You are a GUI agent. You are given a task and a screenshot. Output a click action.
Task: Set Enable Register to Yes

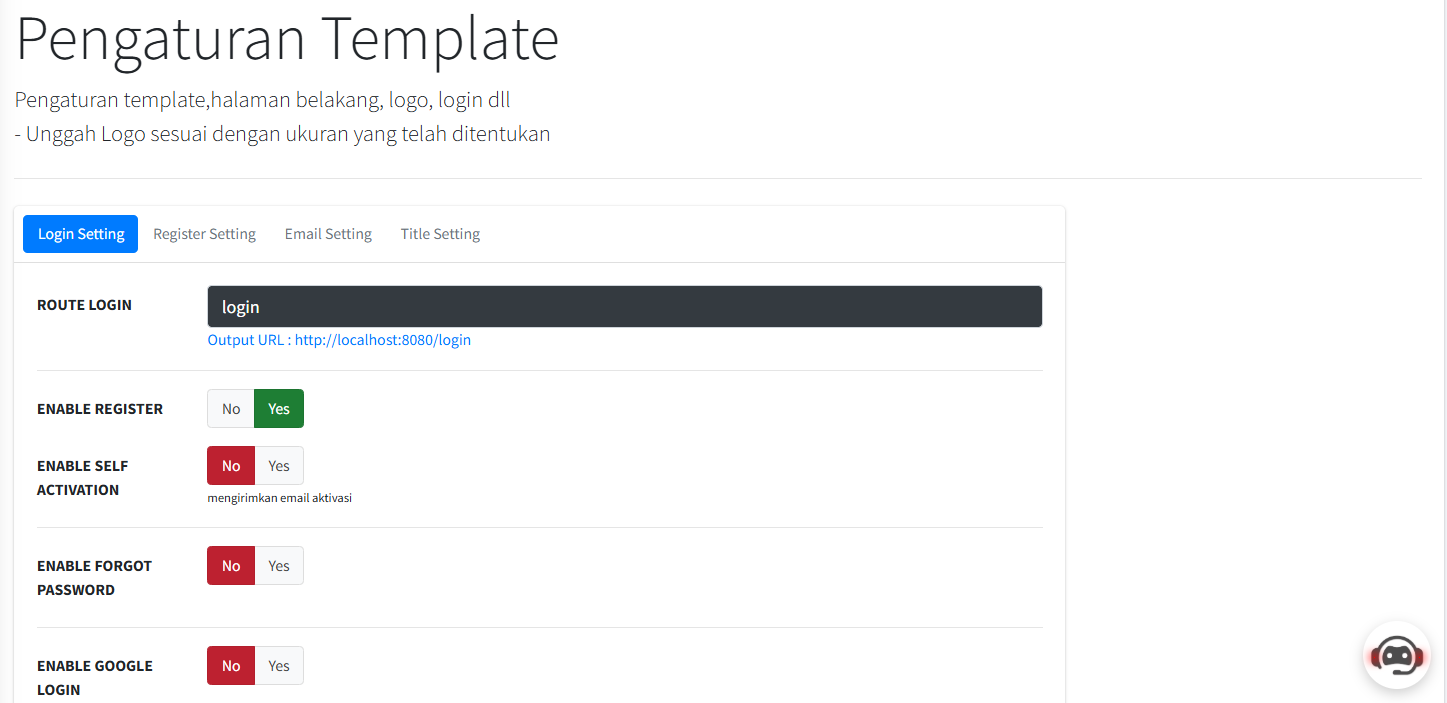(279, 409)
